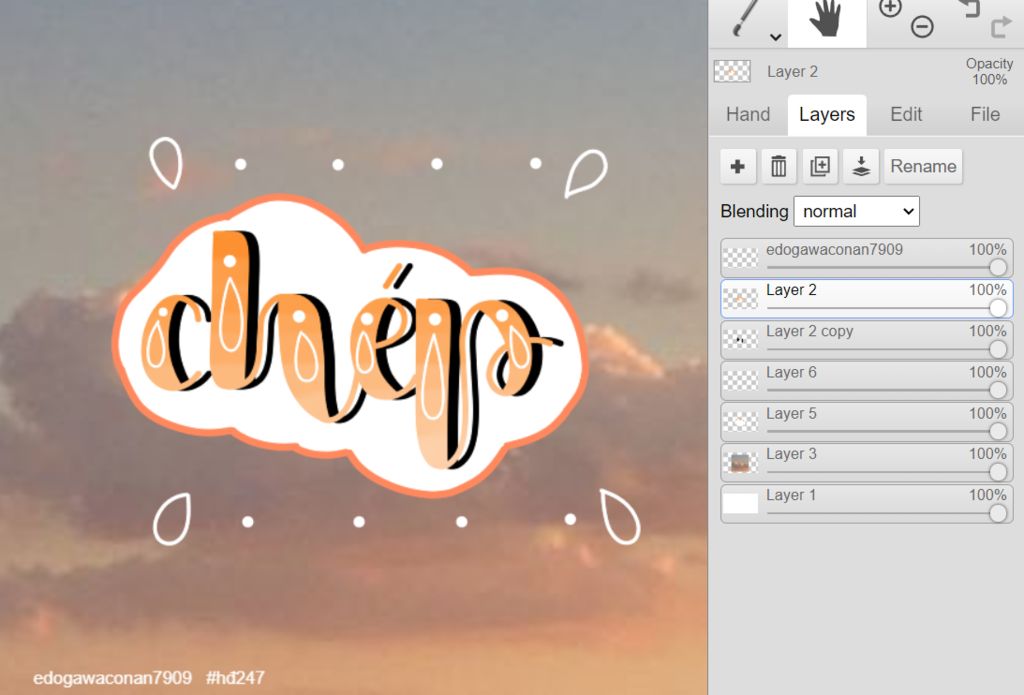
Task: Delete layer using trash icon
Action: (x=778, y=167)
